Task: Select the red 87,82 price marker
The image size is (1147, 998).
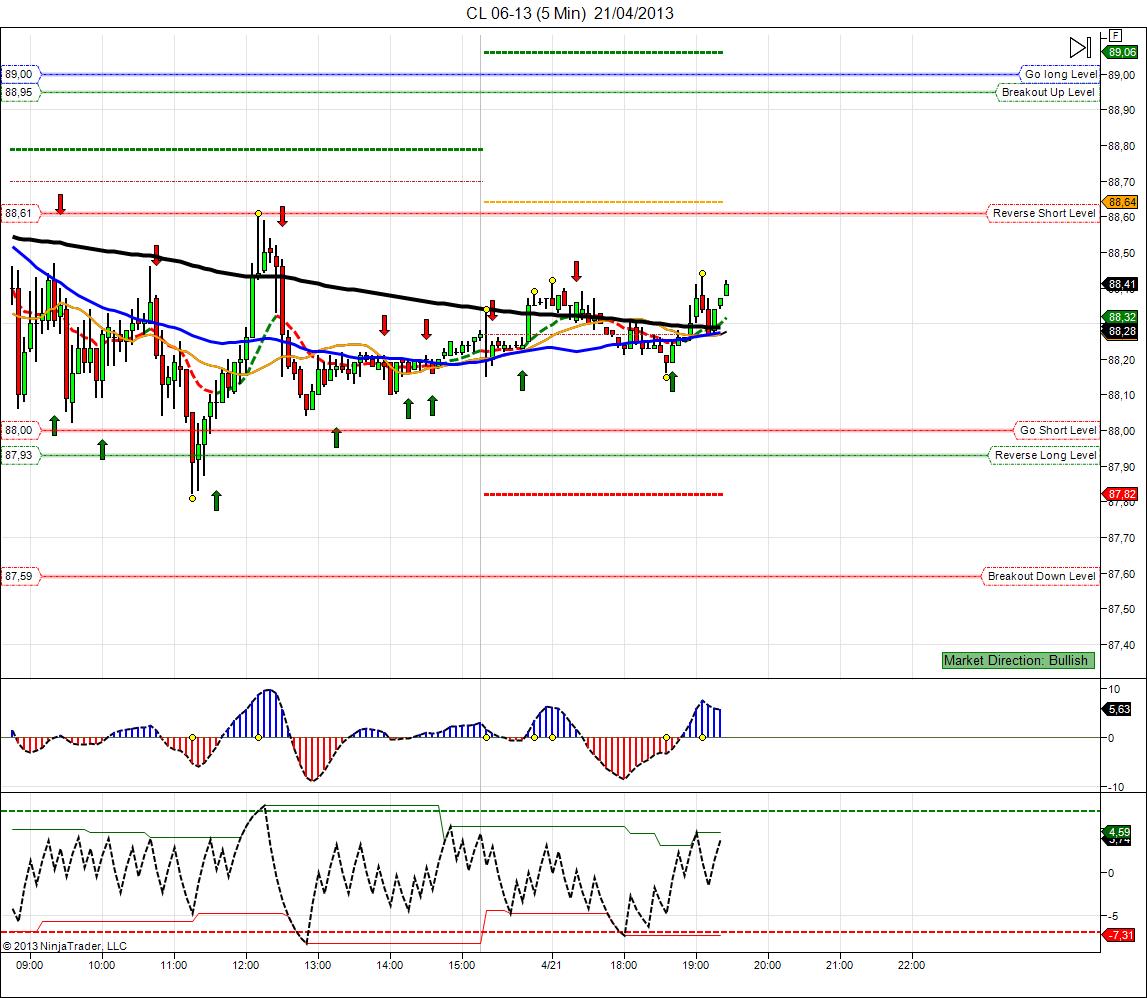Action: pyautogui.click(x=1121, y=494)
